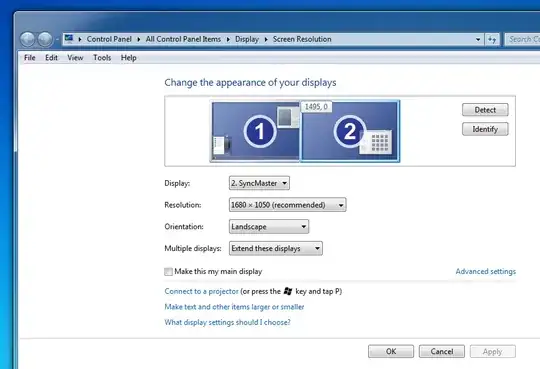Open the View menu

click(x=75, y=58)
